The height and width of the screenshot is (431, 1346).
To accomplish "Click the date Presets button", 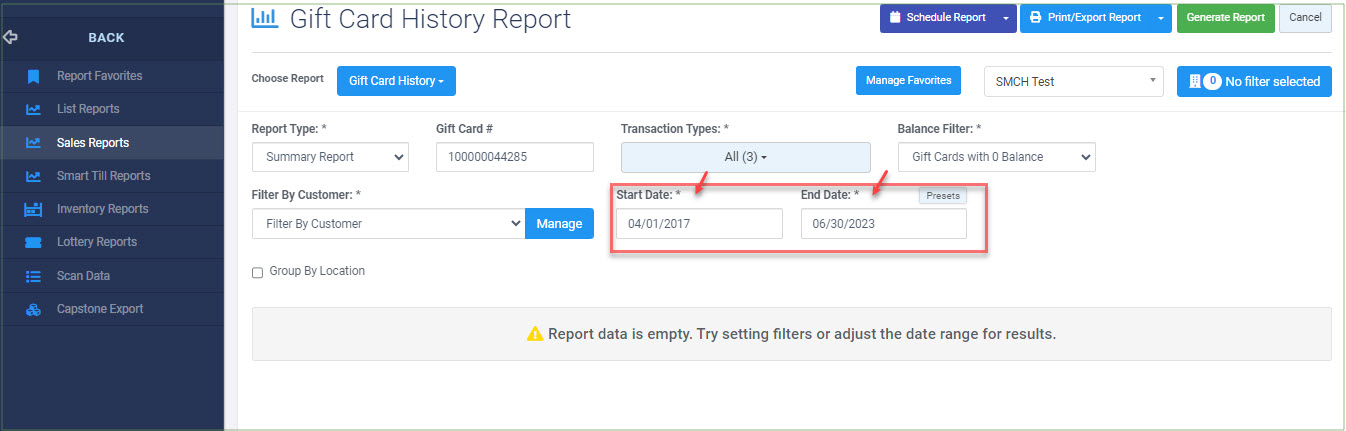I will pos(943,196).
